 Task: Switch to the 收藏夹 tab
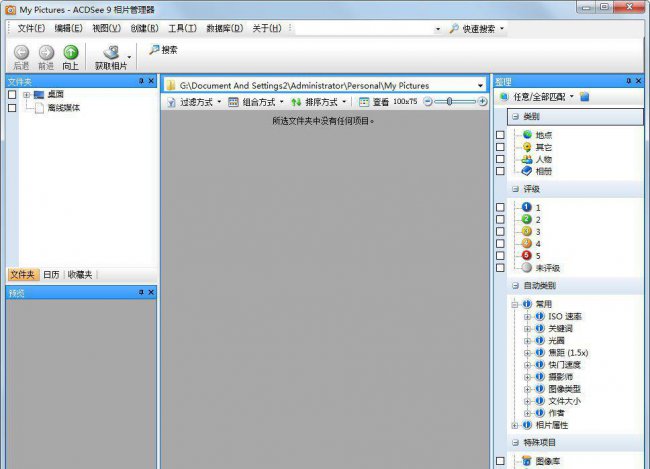(80, 275)
